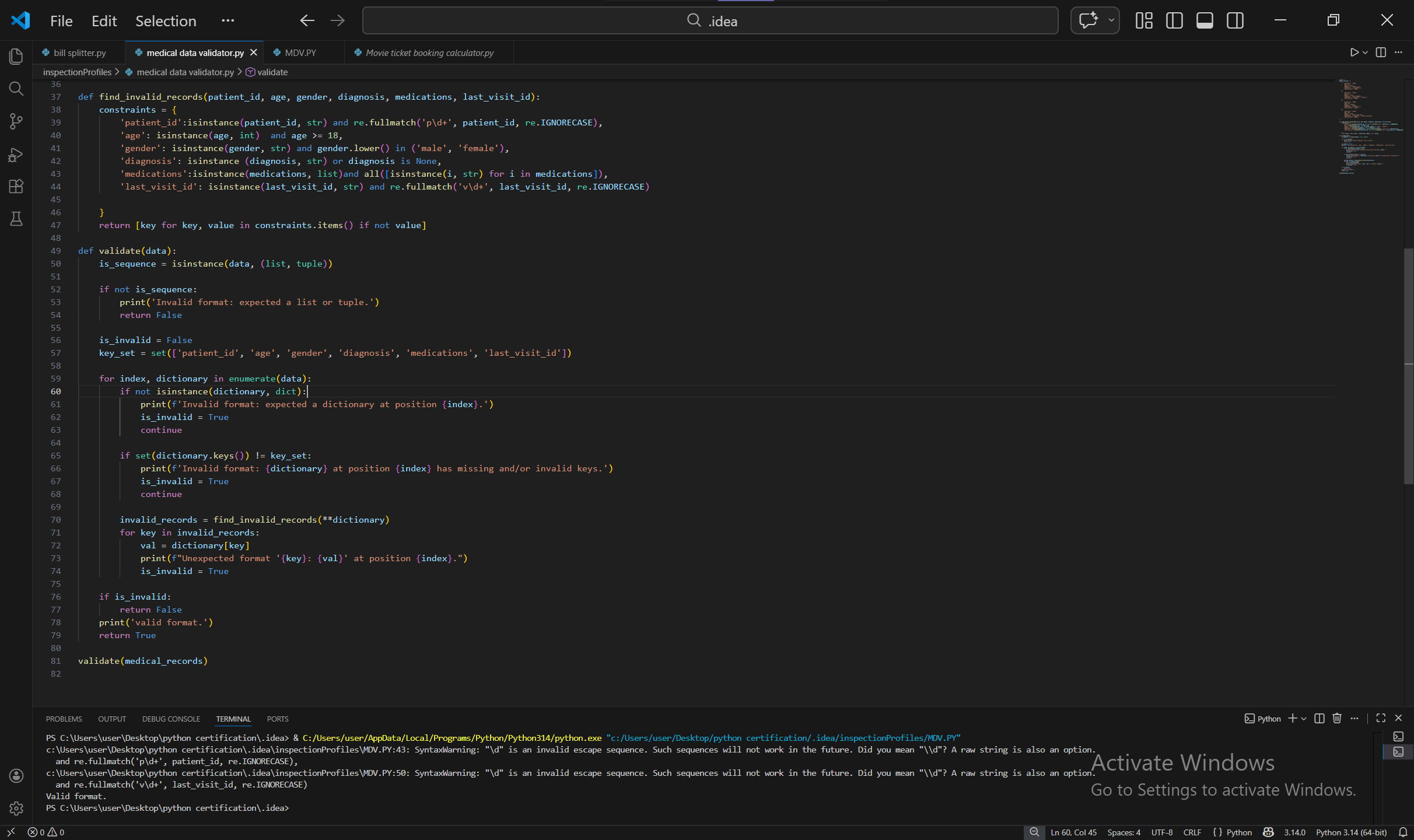Open the Explorer view in activity bar

[x=16, y=57]
